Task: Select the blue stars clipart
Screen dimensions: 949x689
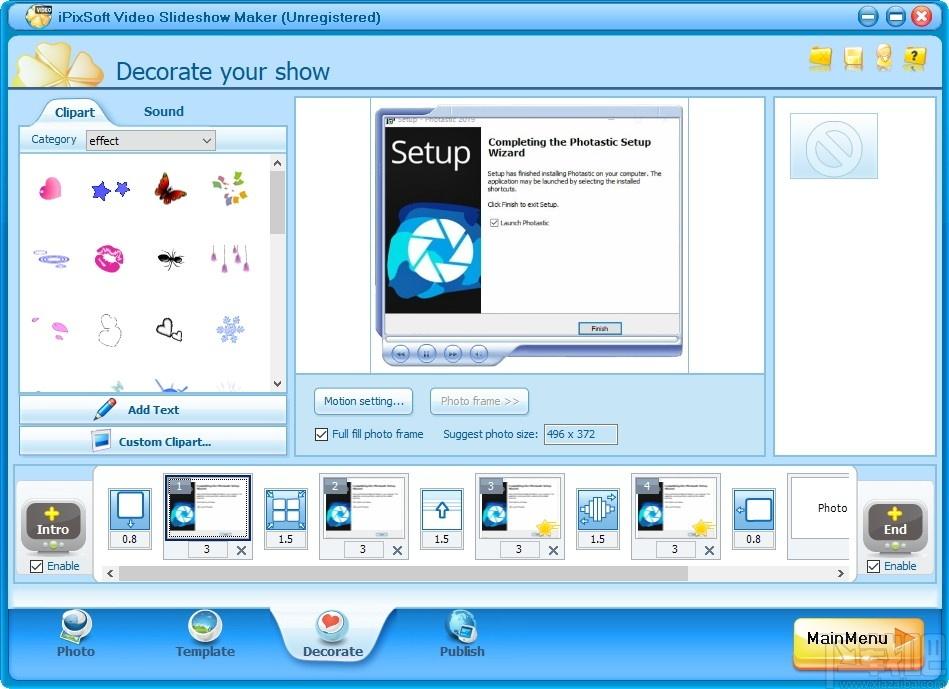Action: (x=110, y=190)
